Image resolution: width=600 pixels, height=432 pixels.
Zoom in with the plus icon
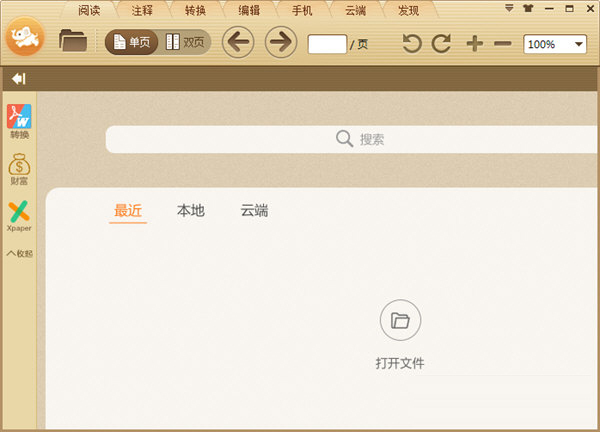(x=474, y=44)
